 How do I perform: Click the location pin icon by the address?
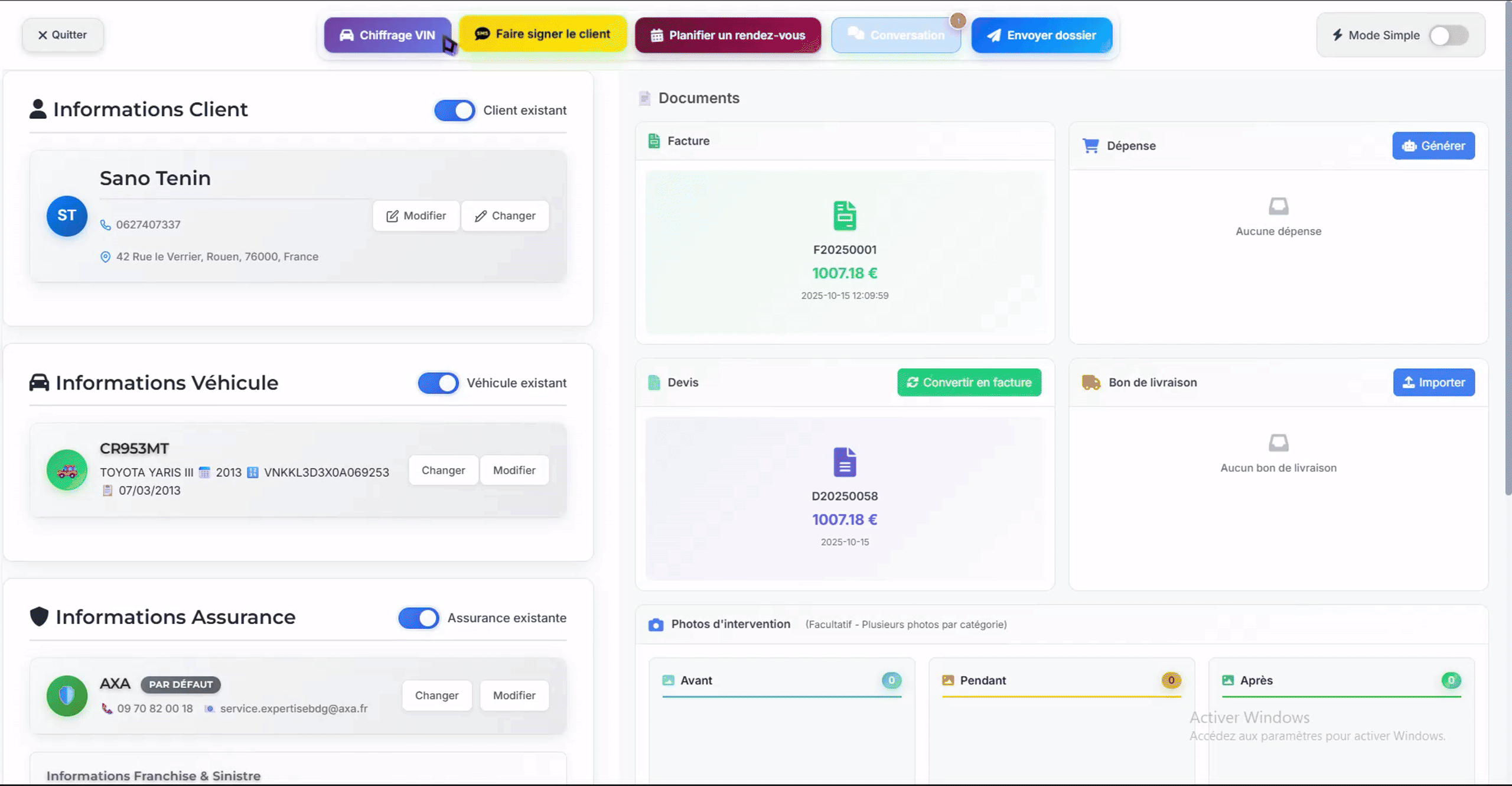105,257
